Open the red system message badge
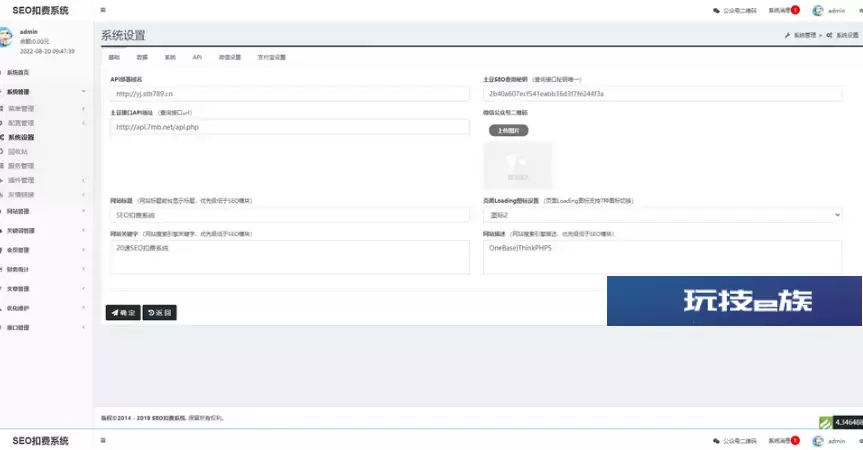Viewport: 863px width, 450px height. click(x=795, y=10)
